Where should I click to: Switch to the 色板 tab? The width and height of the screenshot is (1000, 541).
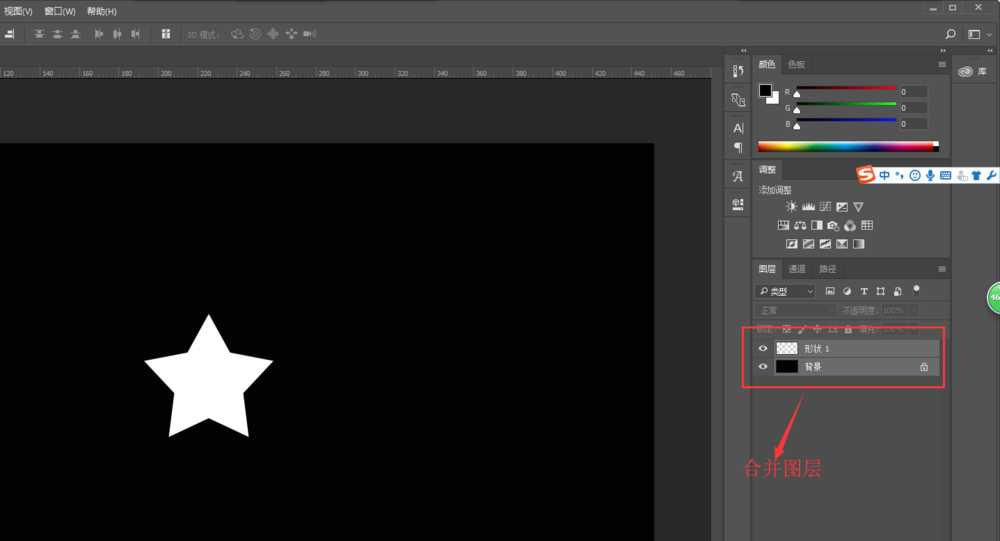[796, 64]
